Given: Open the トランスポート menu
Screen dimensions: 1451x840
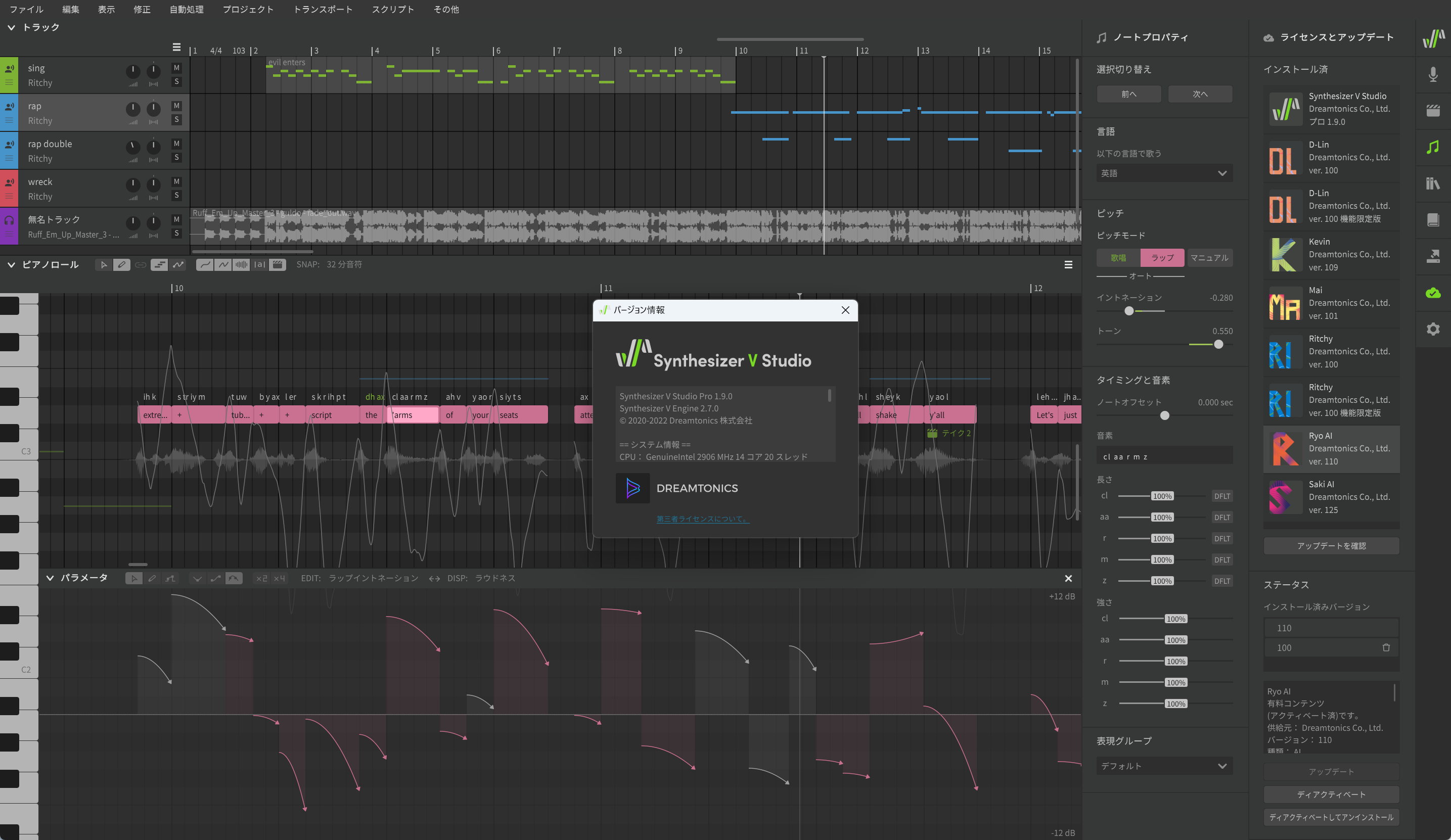Looking at the screenshot, I should point(323,9).
